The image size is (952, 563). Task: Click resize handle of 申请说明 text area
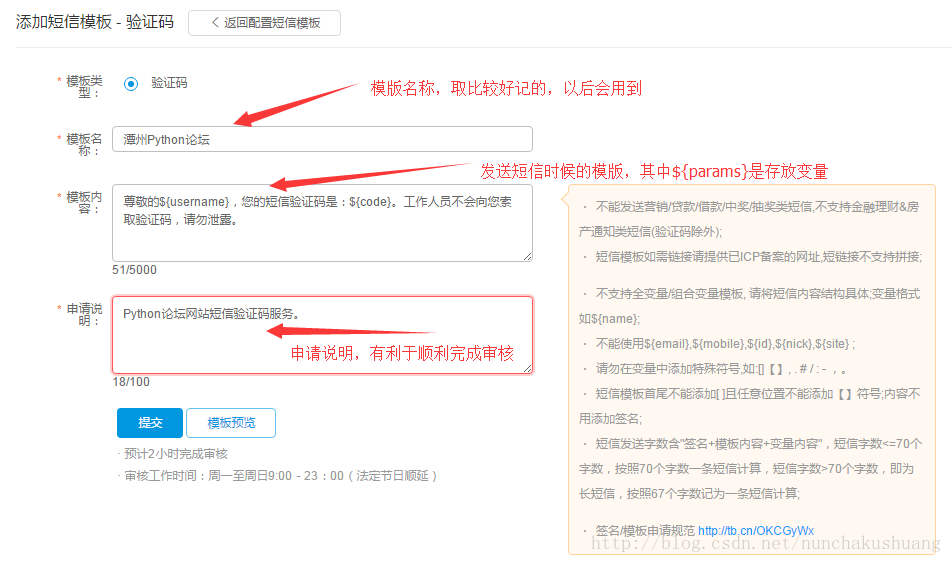(528, 368)
